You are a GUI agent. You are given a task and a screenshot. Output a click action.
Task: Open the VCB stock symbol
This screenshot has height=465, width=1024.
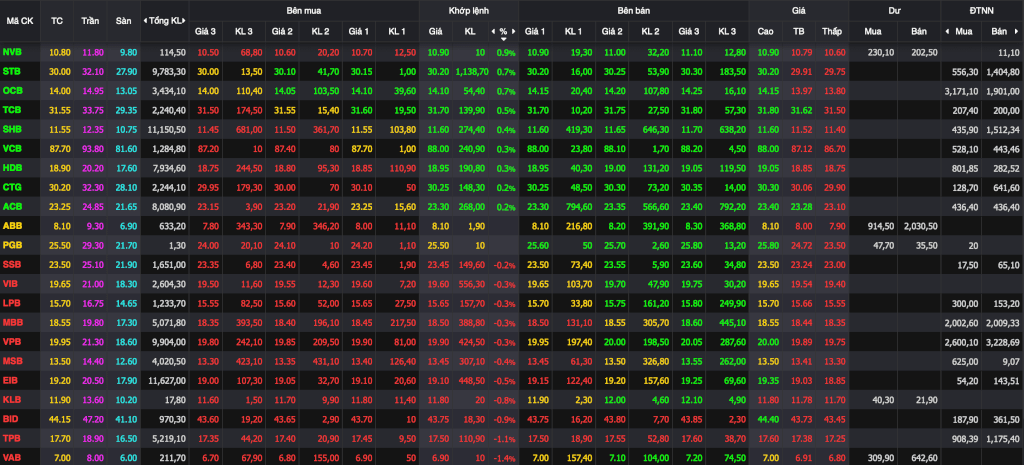tap(12, 150)
